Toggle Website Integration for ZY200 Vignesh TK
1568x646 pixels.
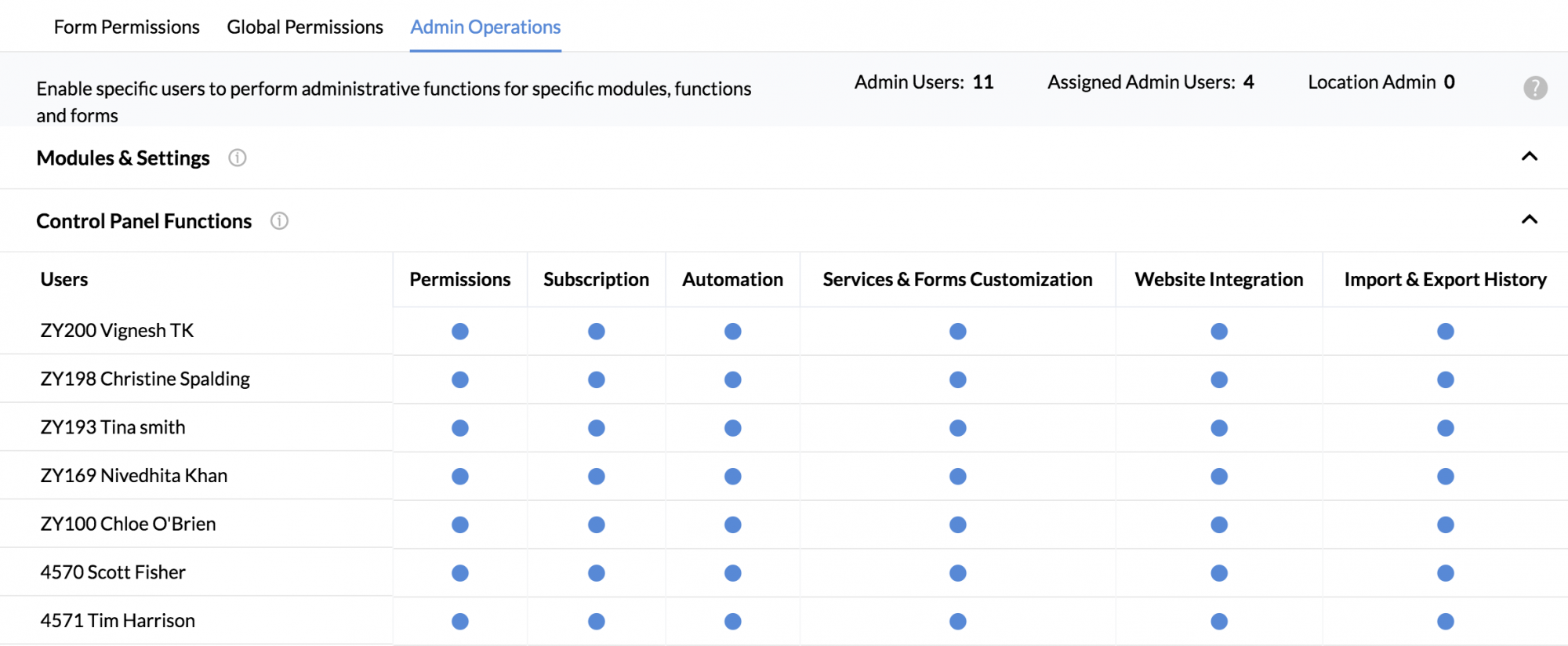point(1219,332)
